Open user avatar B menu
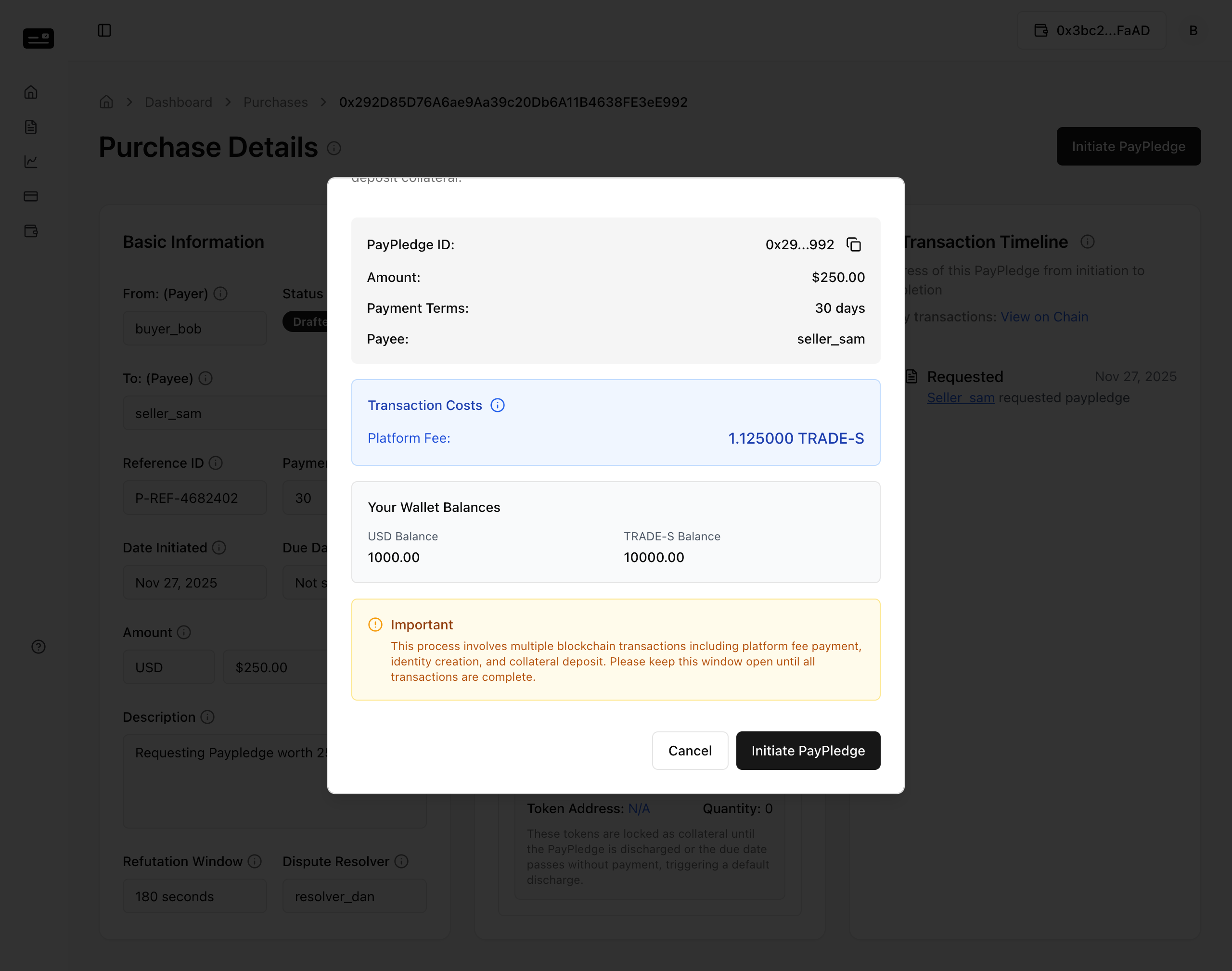The width and height of the screenshot is (1232, 971). 1193,31
